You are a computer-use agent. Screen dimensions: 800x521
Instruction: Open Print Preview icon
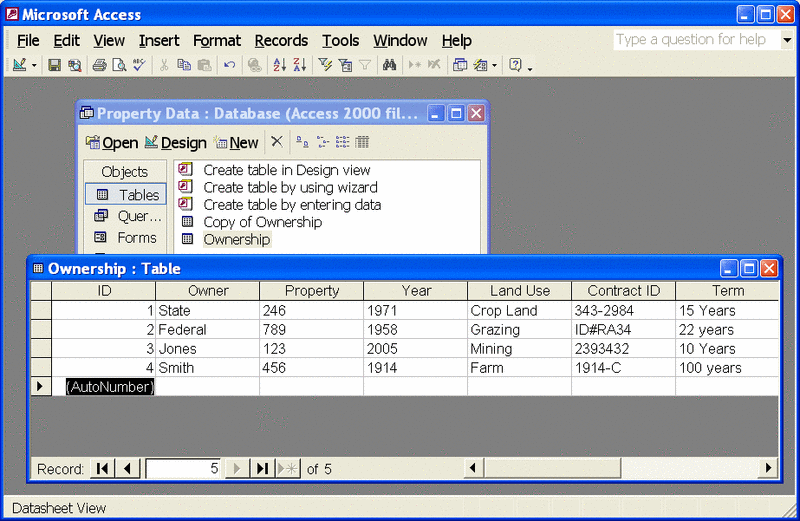point(119,65)
